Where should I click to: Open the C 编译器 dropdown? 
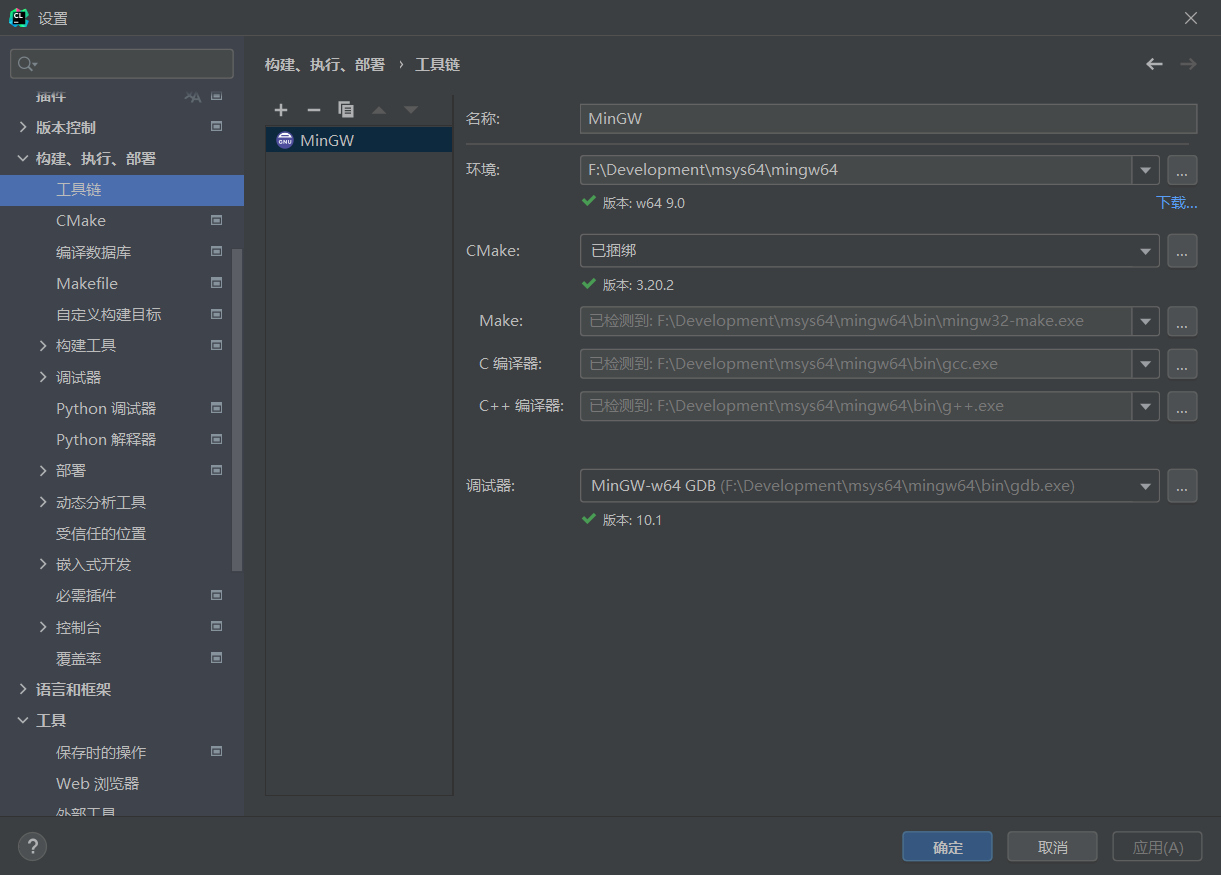[x=1146, y=364]
